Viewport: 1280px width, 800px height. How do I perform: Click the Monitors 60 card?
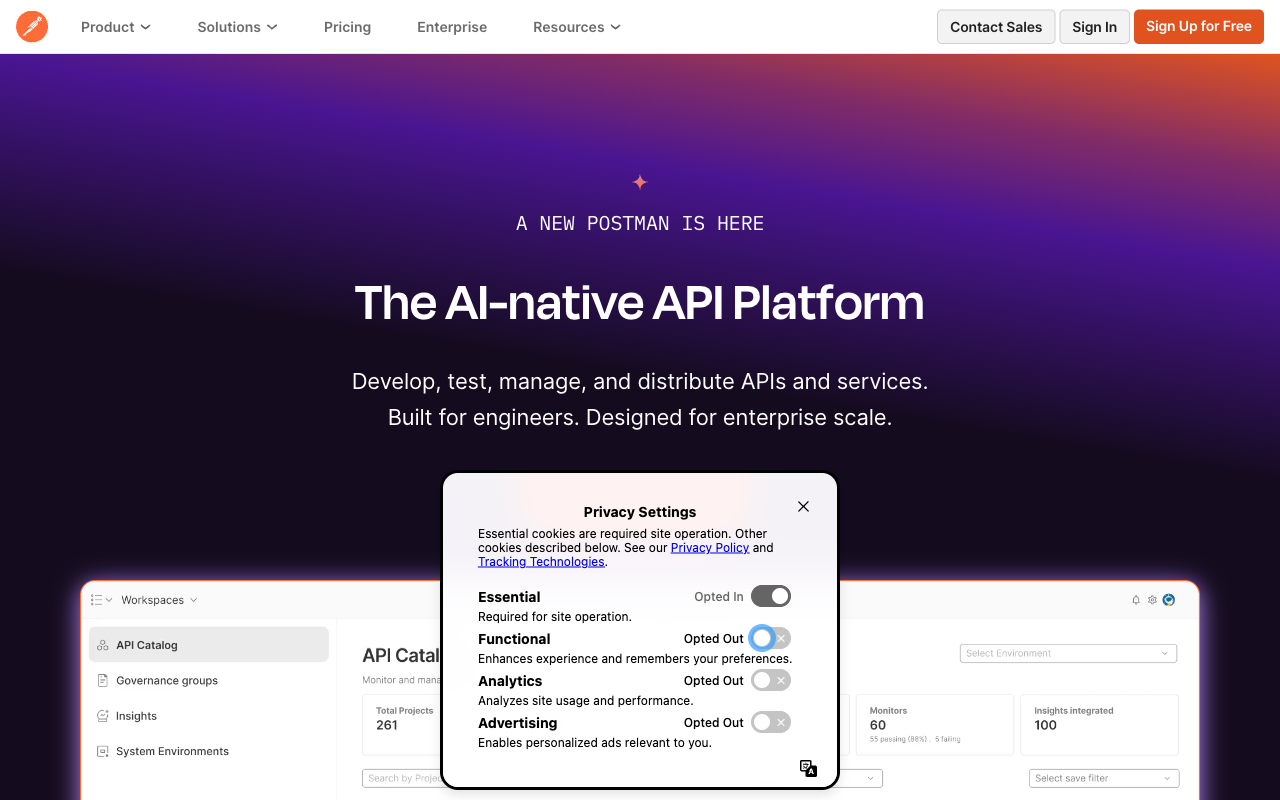click(934, 724)
